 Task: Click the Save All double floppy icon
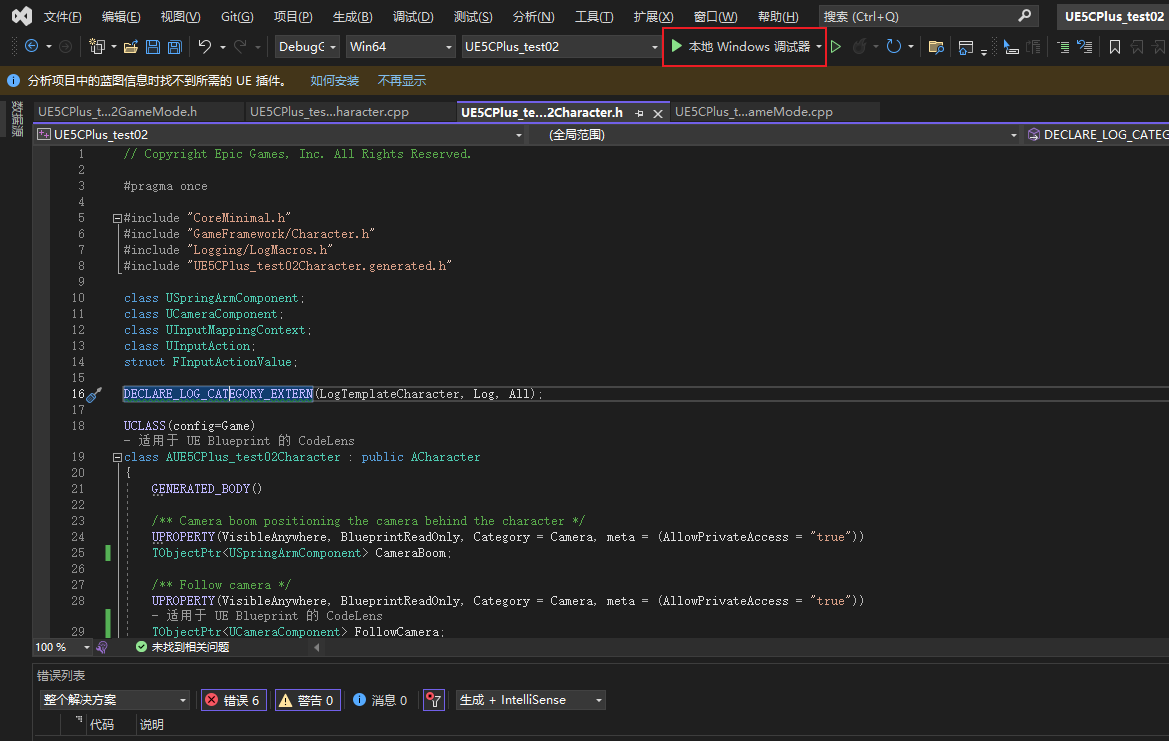tap(174, 47)
